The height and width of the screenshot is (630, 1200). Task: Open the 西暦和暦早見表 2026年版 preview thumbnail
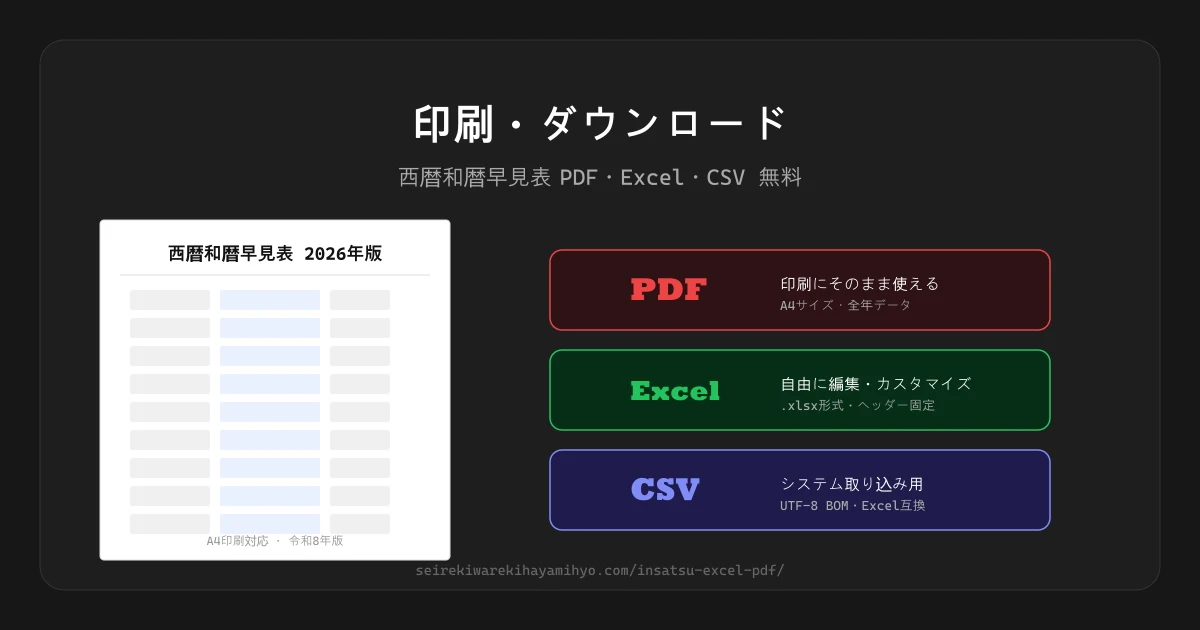[275, 390]
